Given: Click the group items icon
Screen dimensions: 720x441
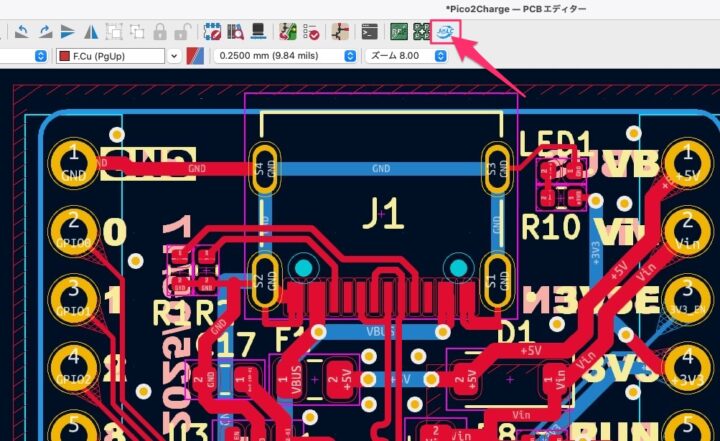Looking at the screenshot, I should click(114, 32).
